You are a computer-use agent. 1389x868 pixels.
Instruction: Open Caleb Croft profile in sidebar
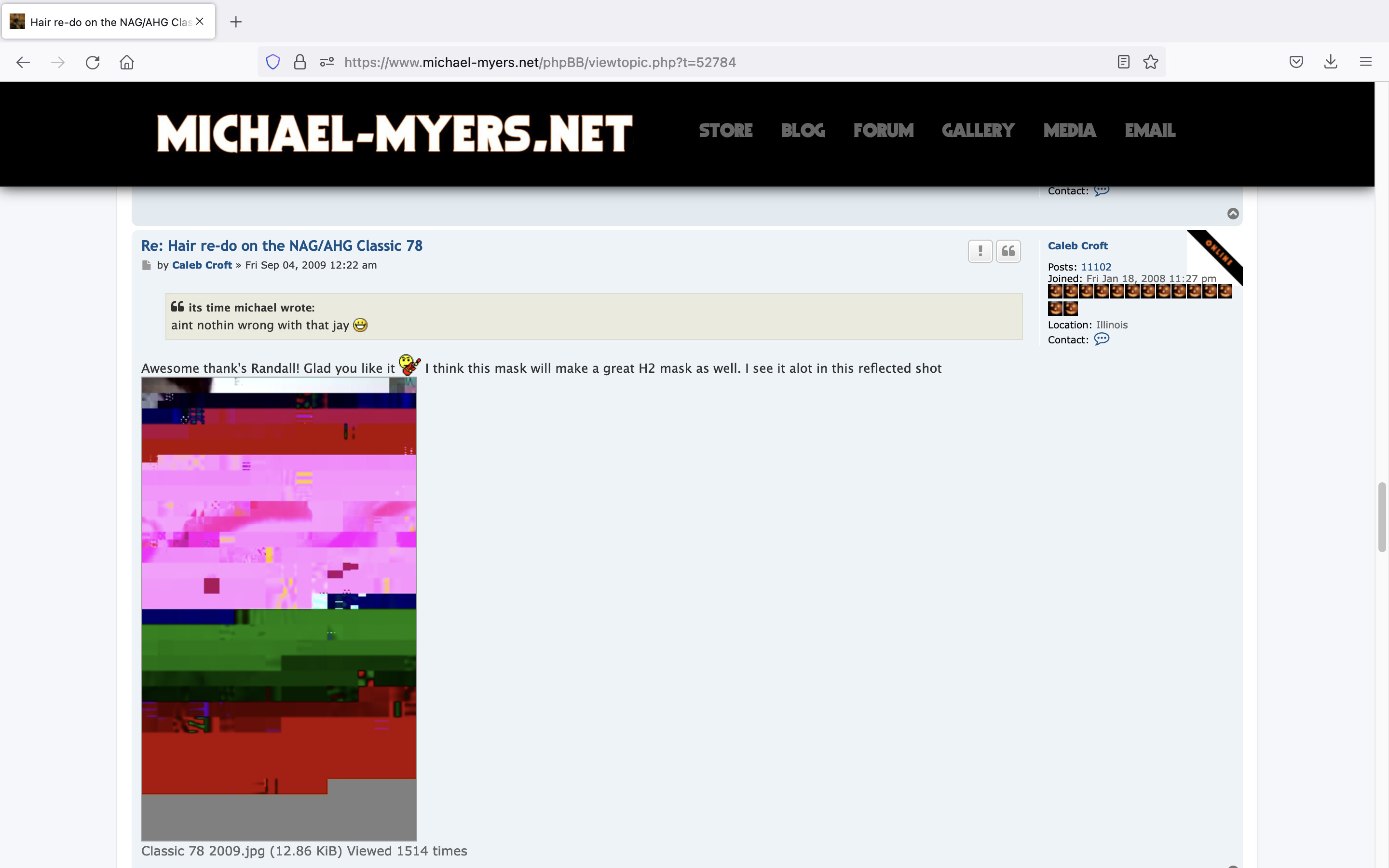(1077, 246)
